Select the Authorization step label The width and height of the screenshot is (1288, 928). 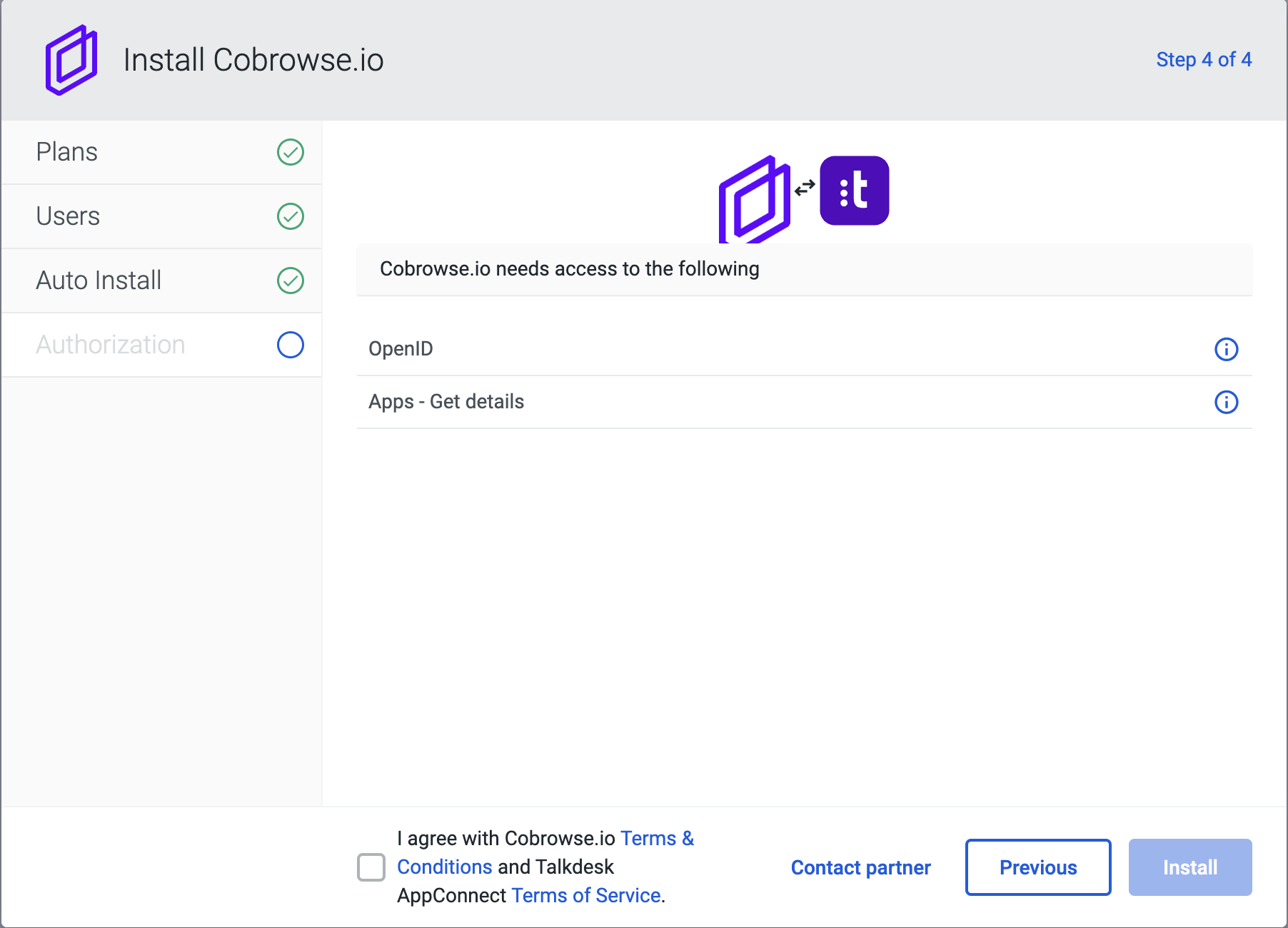(111, 345)
